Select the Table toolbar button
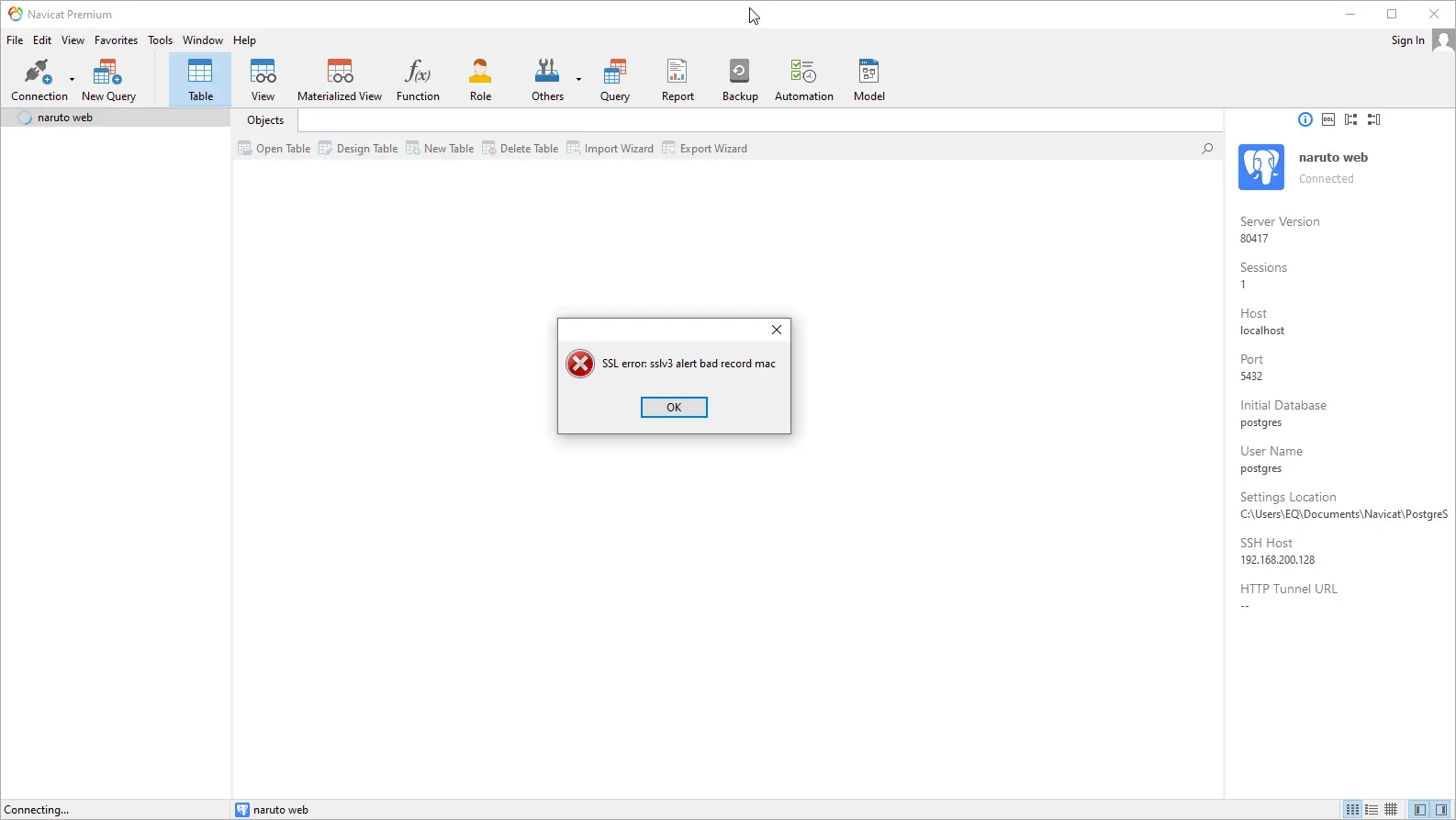The width and height of the screenshot is (1456, 820). pos(200,80)
